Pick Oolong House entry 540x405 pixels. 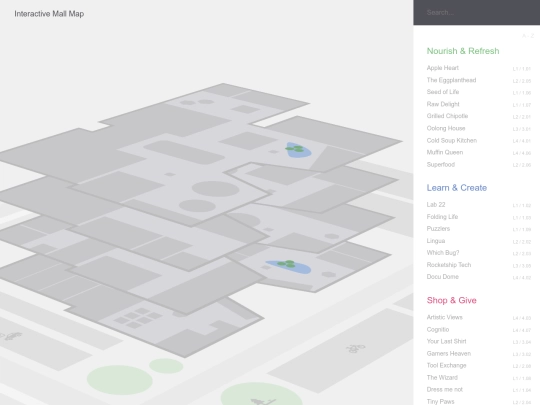479,128
